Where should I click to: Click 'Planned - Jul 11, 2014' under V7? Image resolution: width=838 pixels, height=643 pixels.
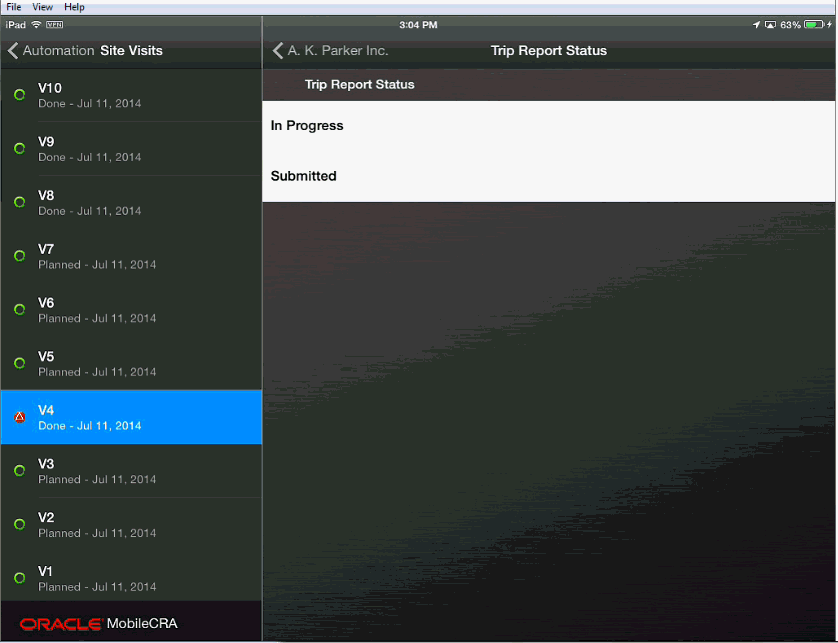97,265
